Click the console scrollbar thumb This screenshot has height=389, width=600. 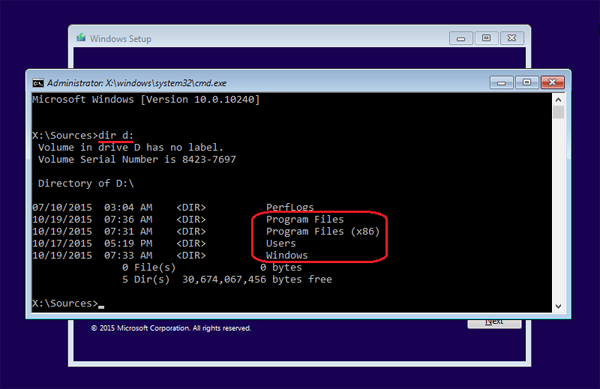[x=558, y=112]
